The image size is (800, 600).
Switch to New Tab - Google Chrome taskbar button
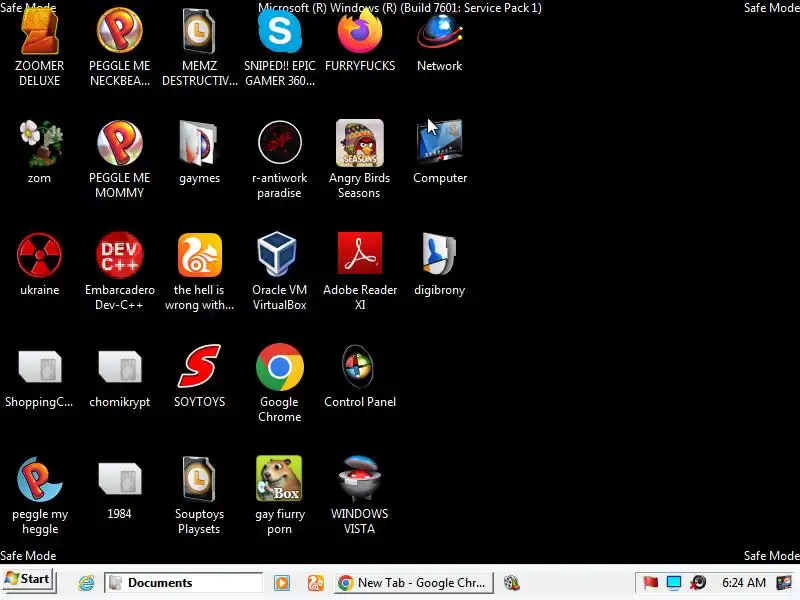coord(414,583)
